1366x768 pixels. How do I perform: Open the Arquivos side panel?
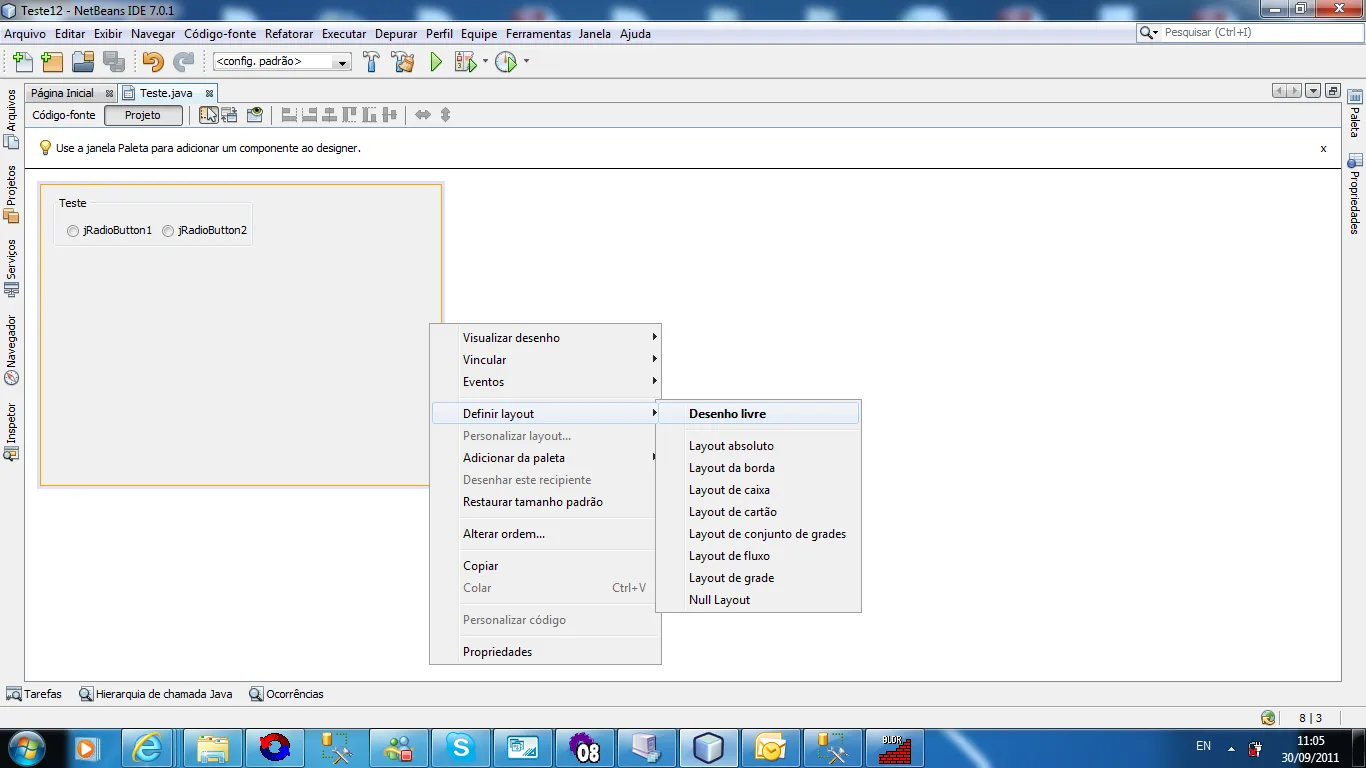pos(12,119)
